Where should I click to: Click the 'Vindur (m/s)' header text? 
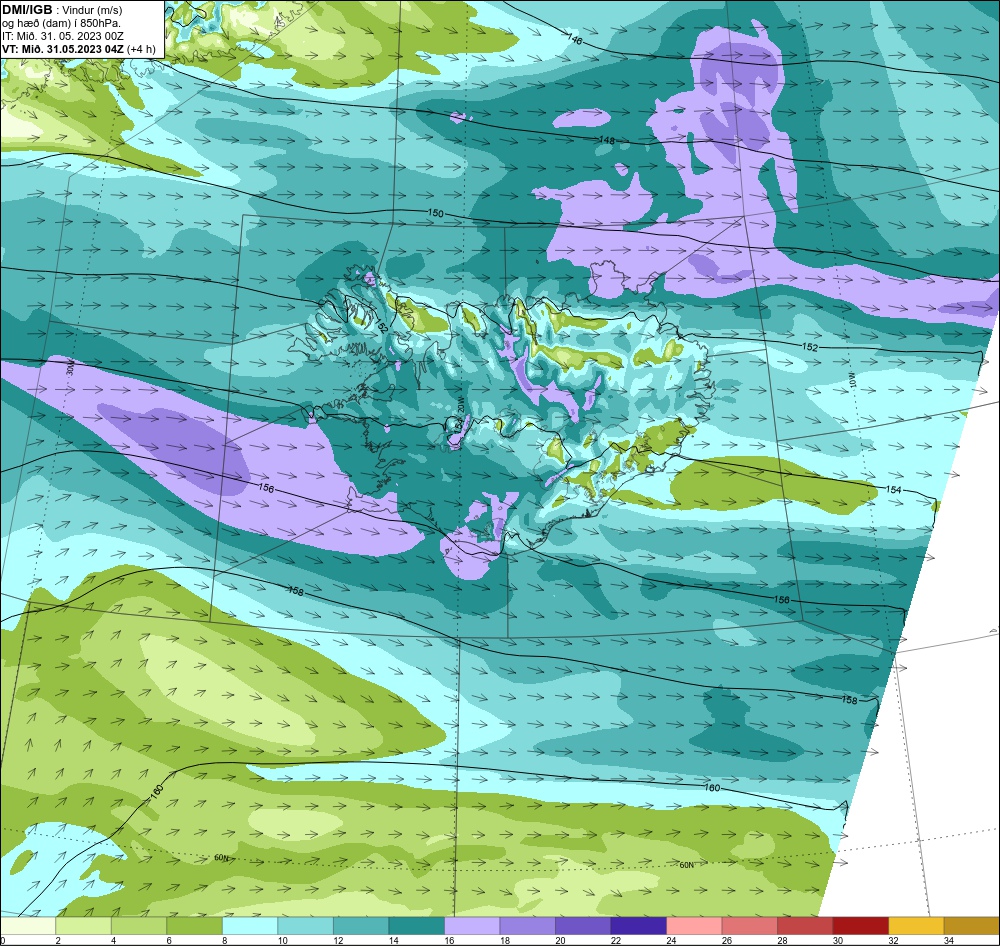point(92,10)
